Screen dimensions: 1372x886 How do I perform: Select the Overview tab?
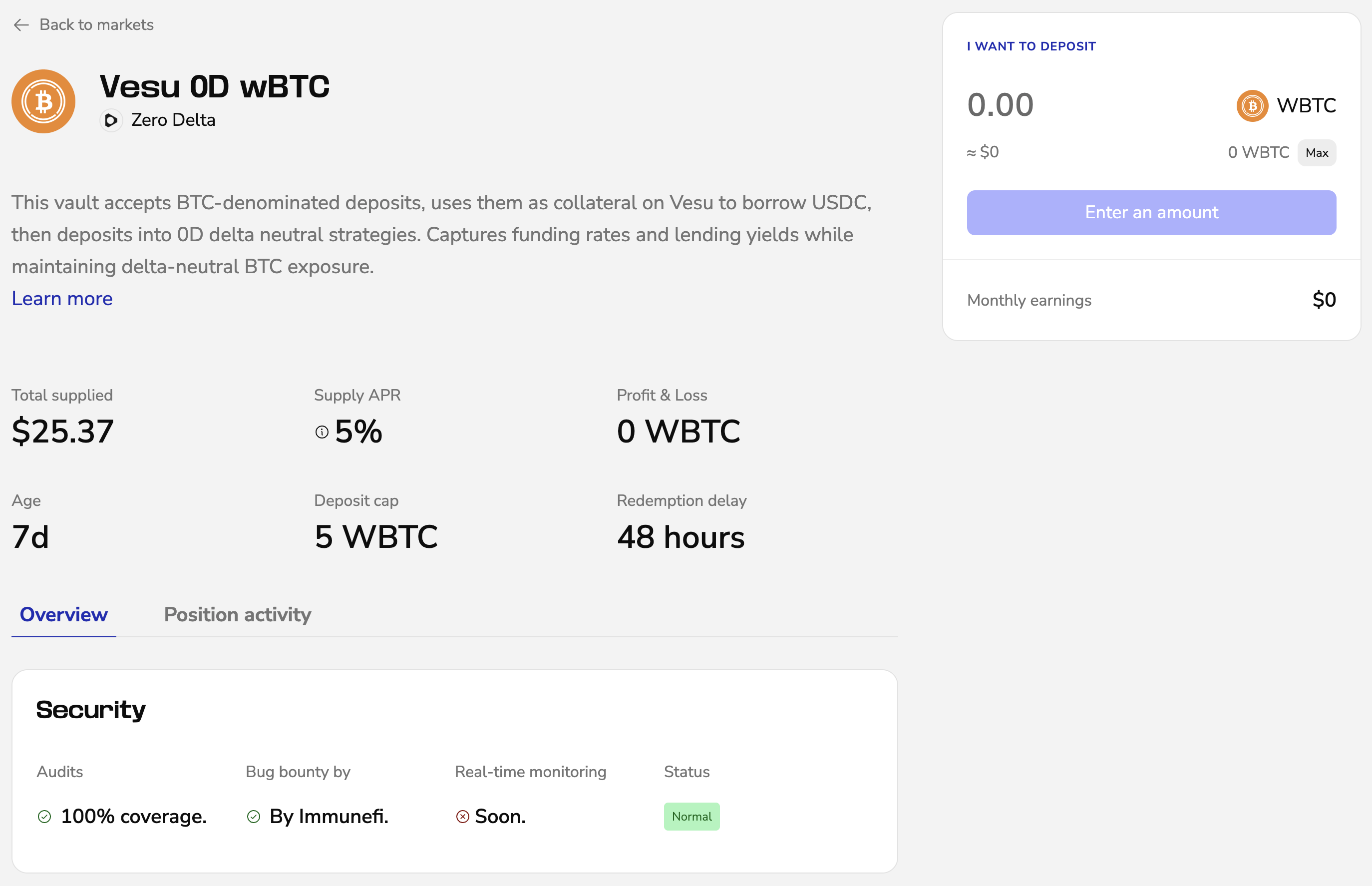coord(64,614)
